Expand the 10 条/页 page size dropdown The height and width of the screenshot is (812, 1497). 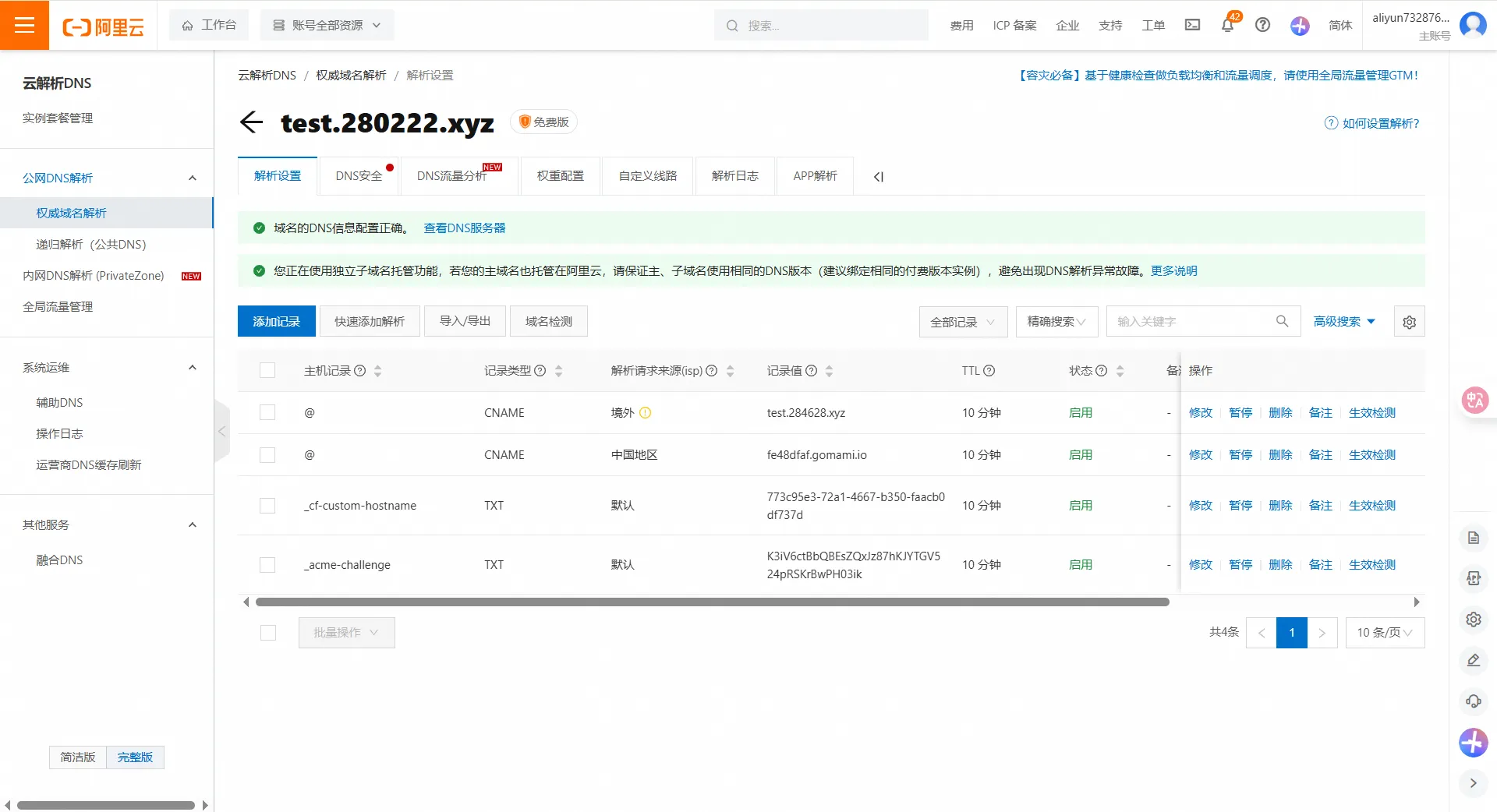[x=1385, y=633]
